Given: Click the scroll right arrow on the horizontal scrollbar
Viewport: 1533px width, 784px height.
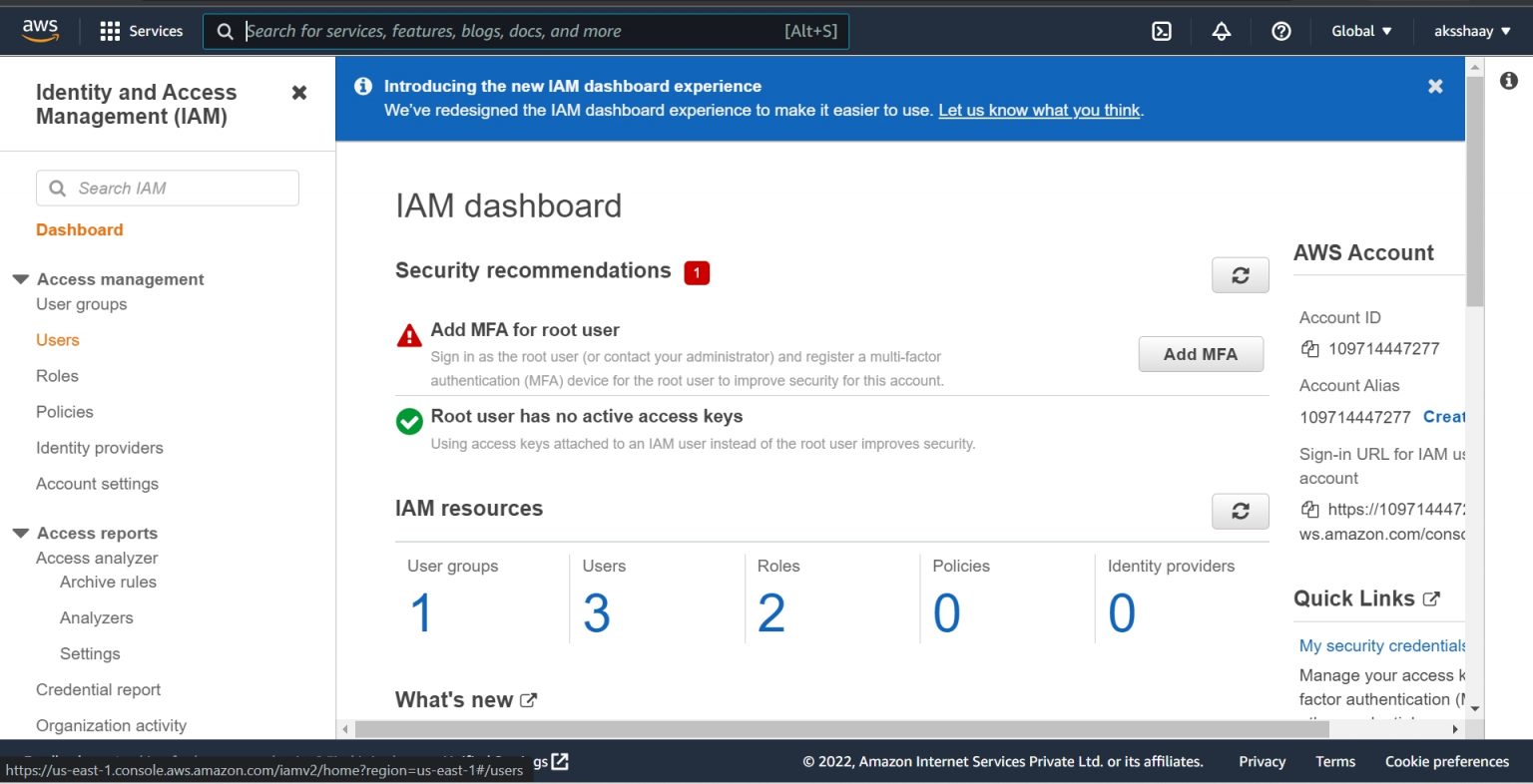Looking at the screenshot, I should [x=1455, y=729].
